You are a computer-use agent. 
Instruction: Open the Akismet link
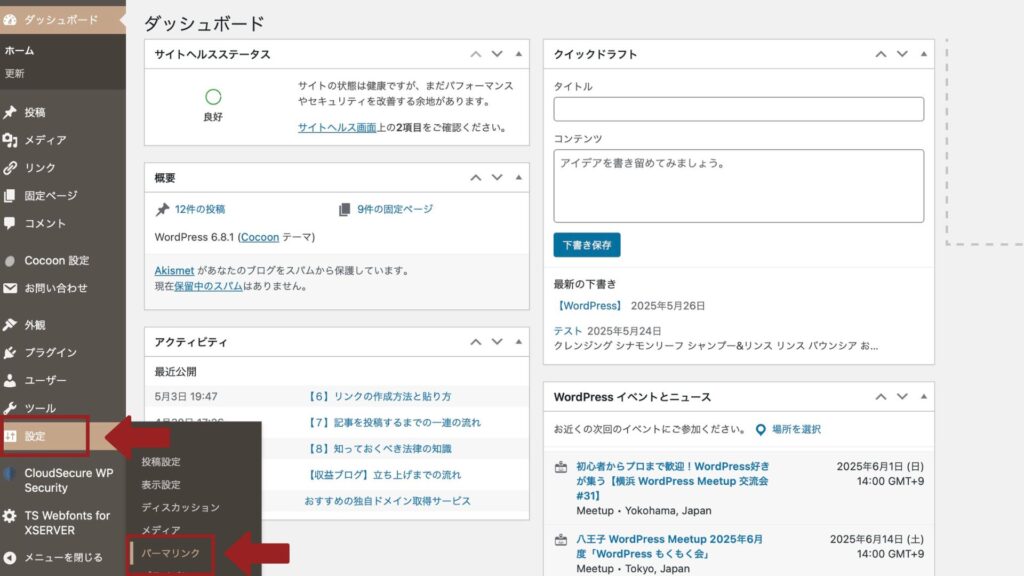[174, 270]
